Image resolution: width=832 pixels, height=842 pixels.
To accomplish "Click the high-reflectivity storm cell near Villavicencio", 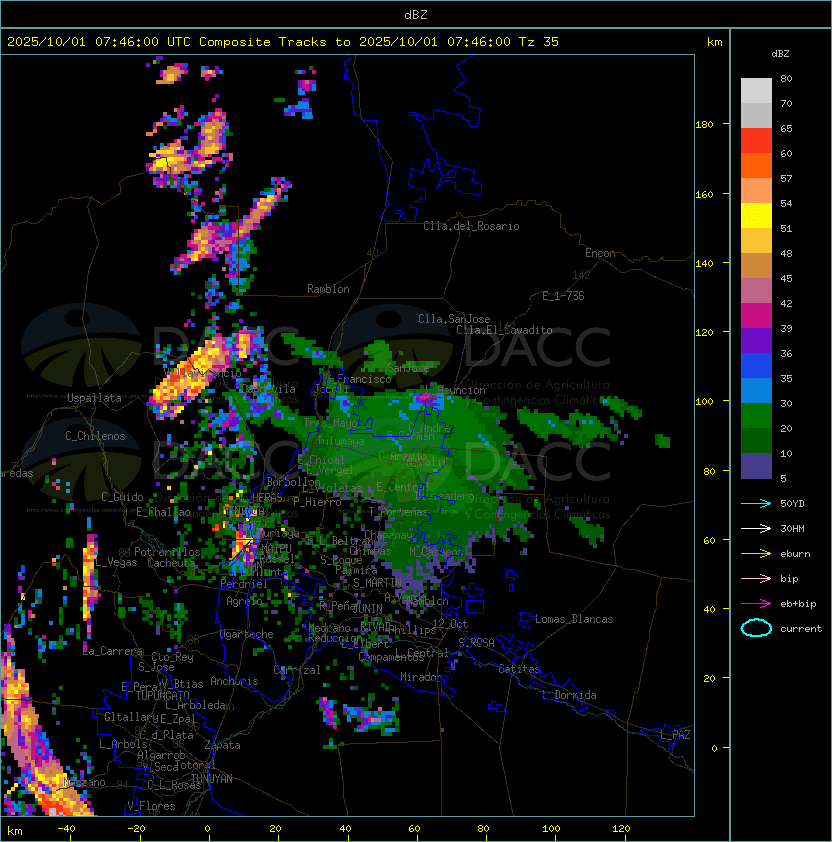I will click(188, 379).
